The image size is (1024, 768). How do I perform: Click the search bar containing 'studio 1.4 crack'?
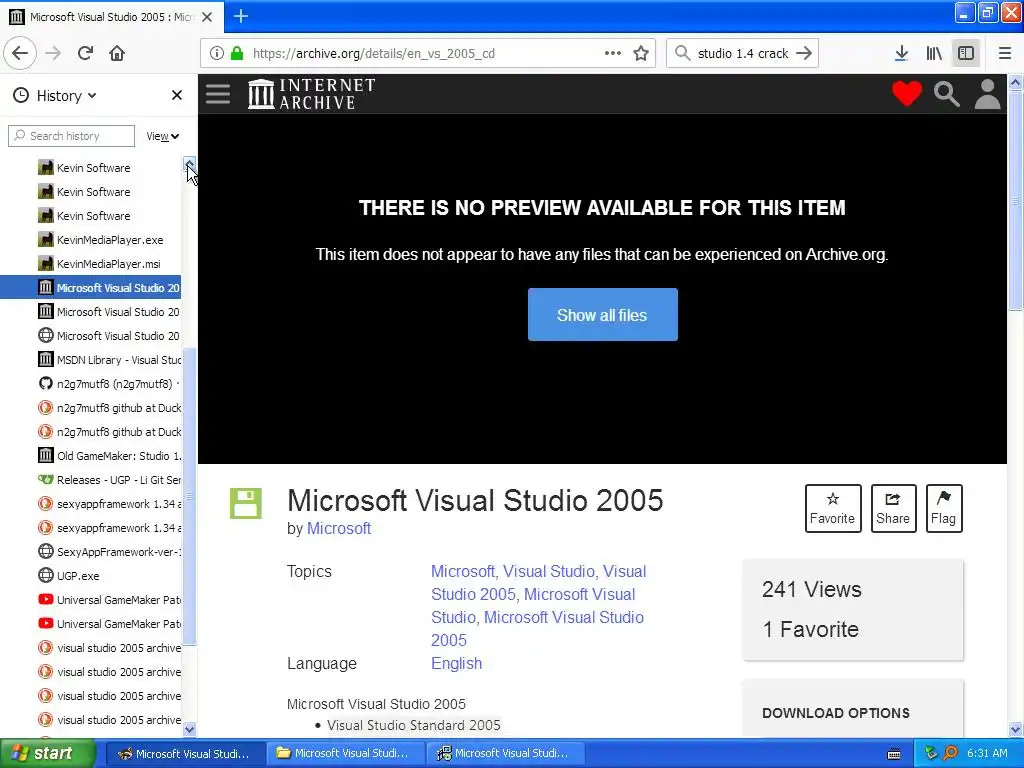742,54
